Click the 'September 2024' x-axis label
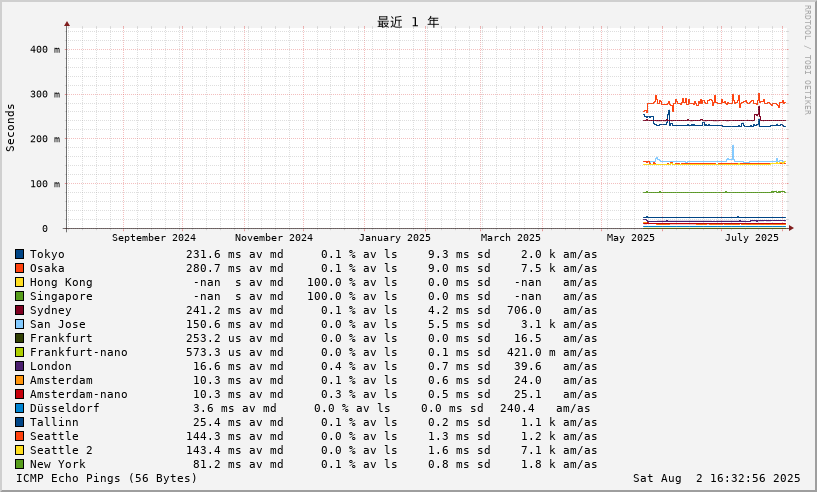This screenshot has width=817, height=492. click(x=154, y=238)
